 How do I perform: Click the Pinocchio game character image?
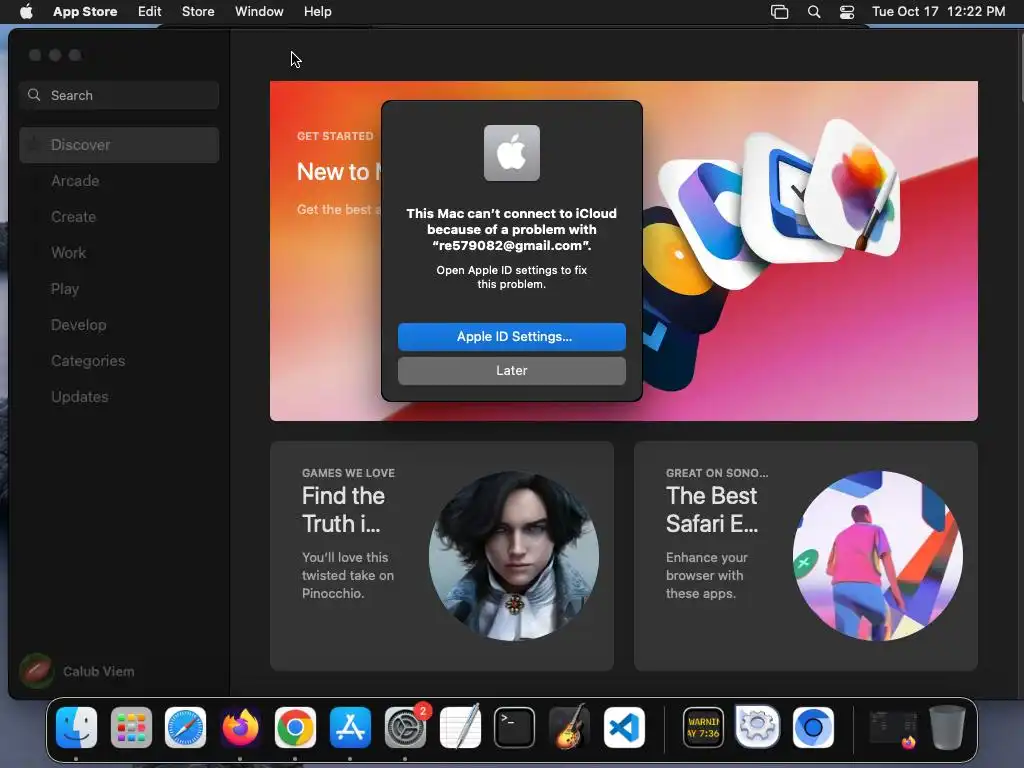[x=514, y=556]
